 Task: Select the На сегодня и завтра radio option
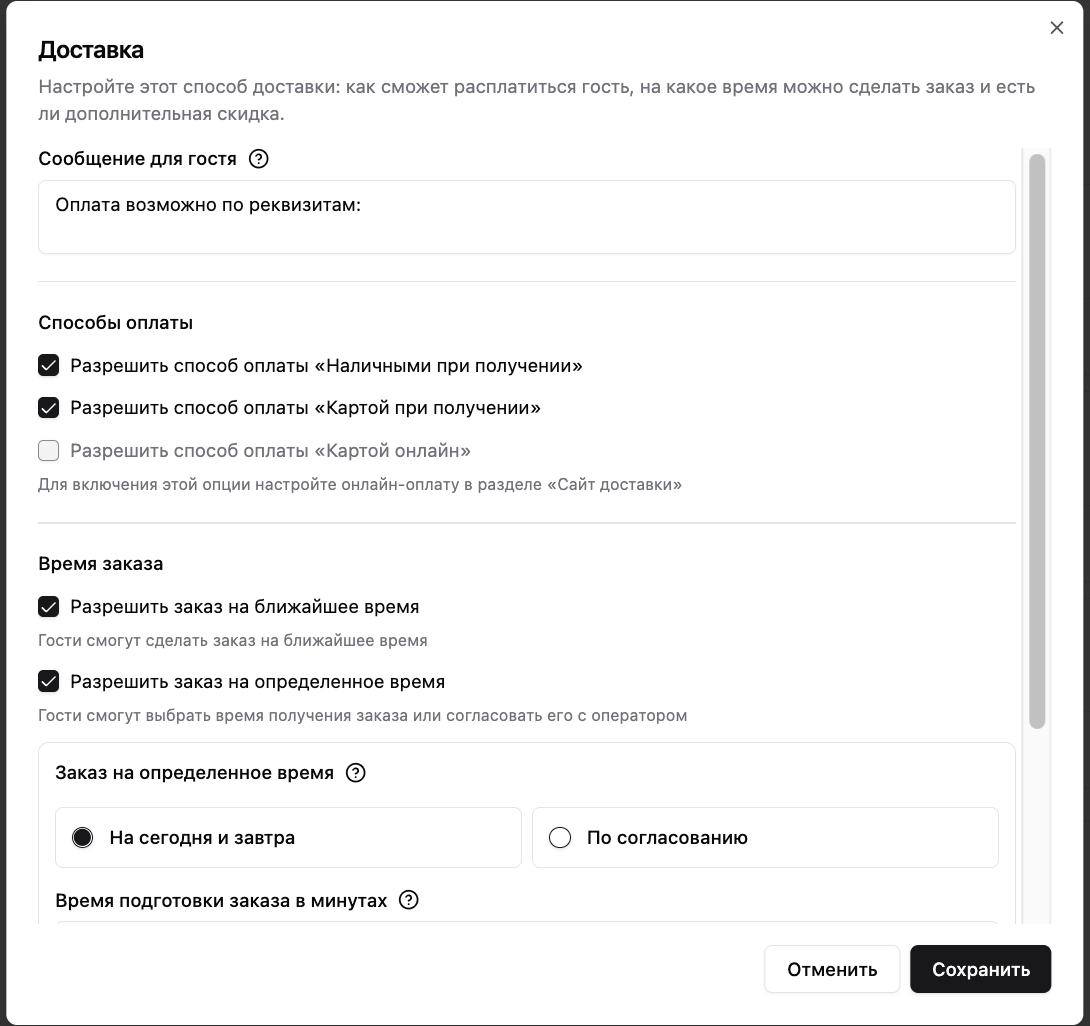(x=288, y=838)
